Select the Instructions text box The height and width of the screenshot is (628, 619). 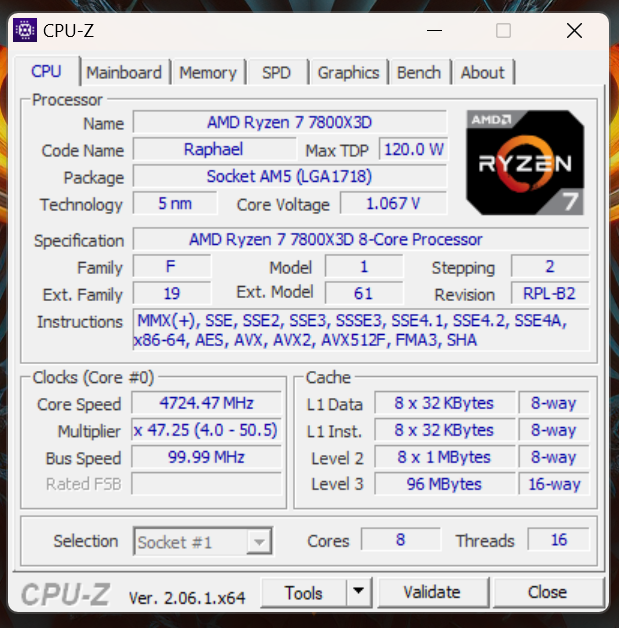pos(361,330)
